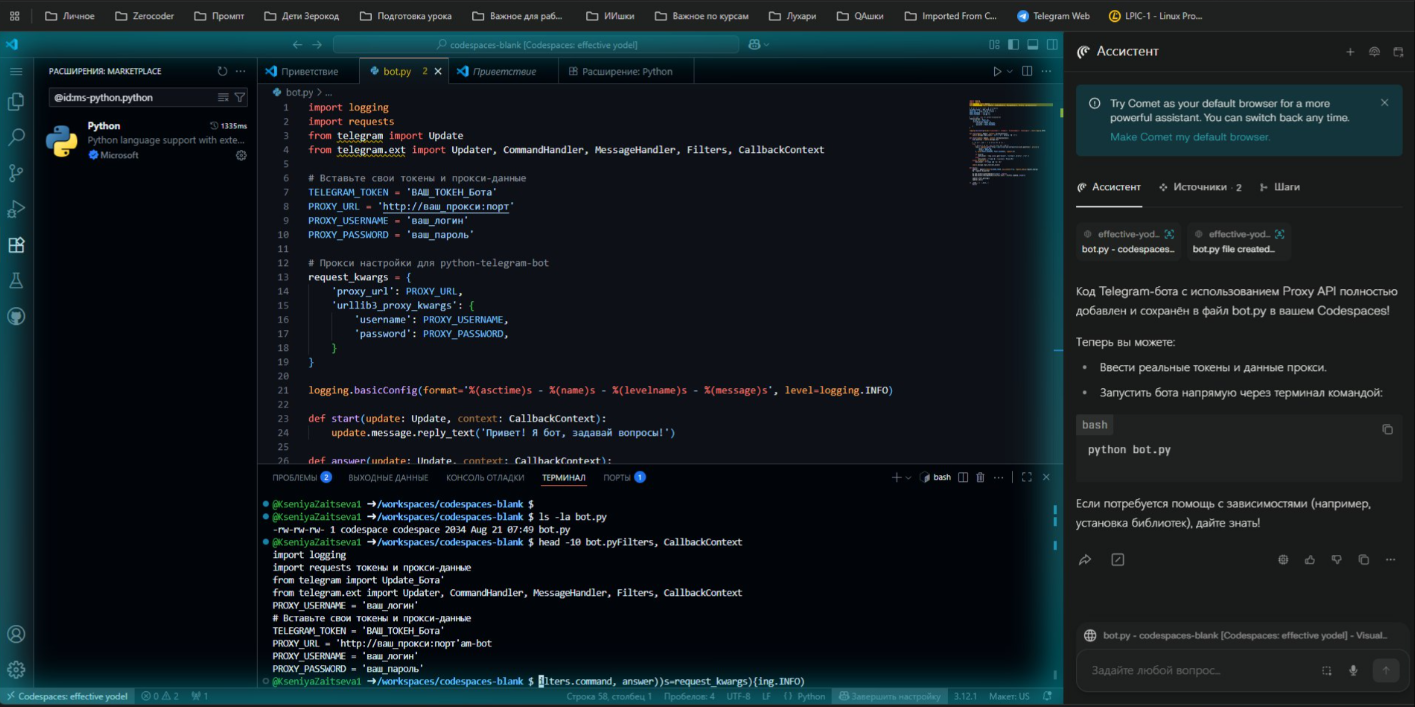Kill terminal with the trash icon
Image resolution: width=1415 pixels, height=707 pixels.
[980, 478]
